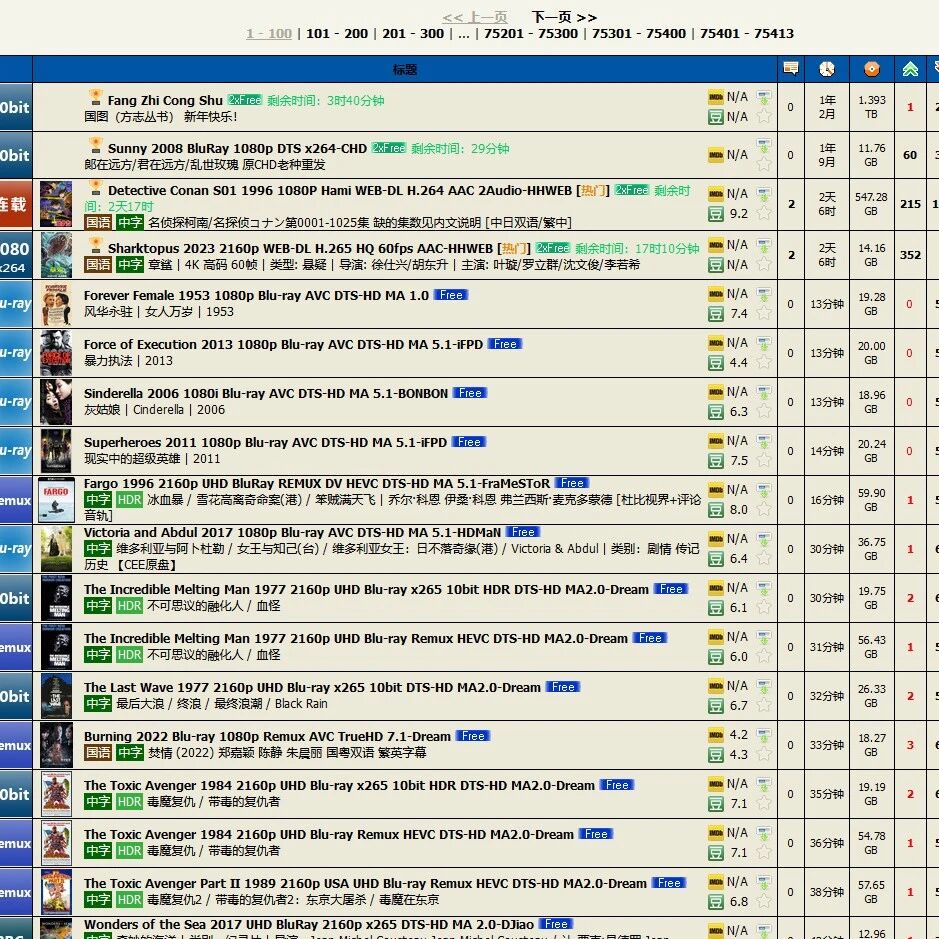Bookmark star for Fang Zhi Cong Shu

[x=764, y=116]
